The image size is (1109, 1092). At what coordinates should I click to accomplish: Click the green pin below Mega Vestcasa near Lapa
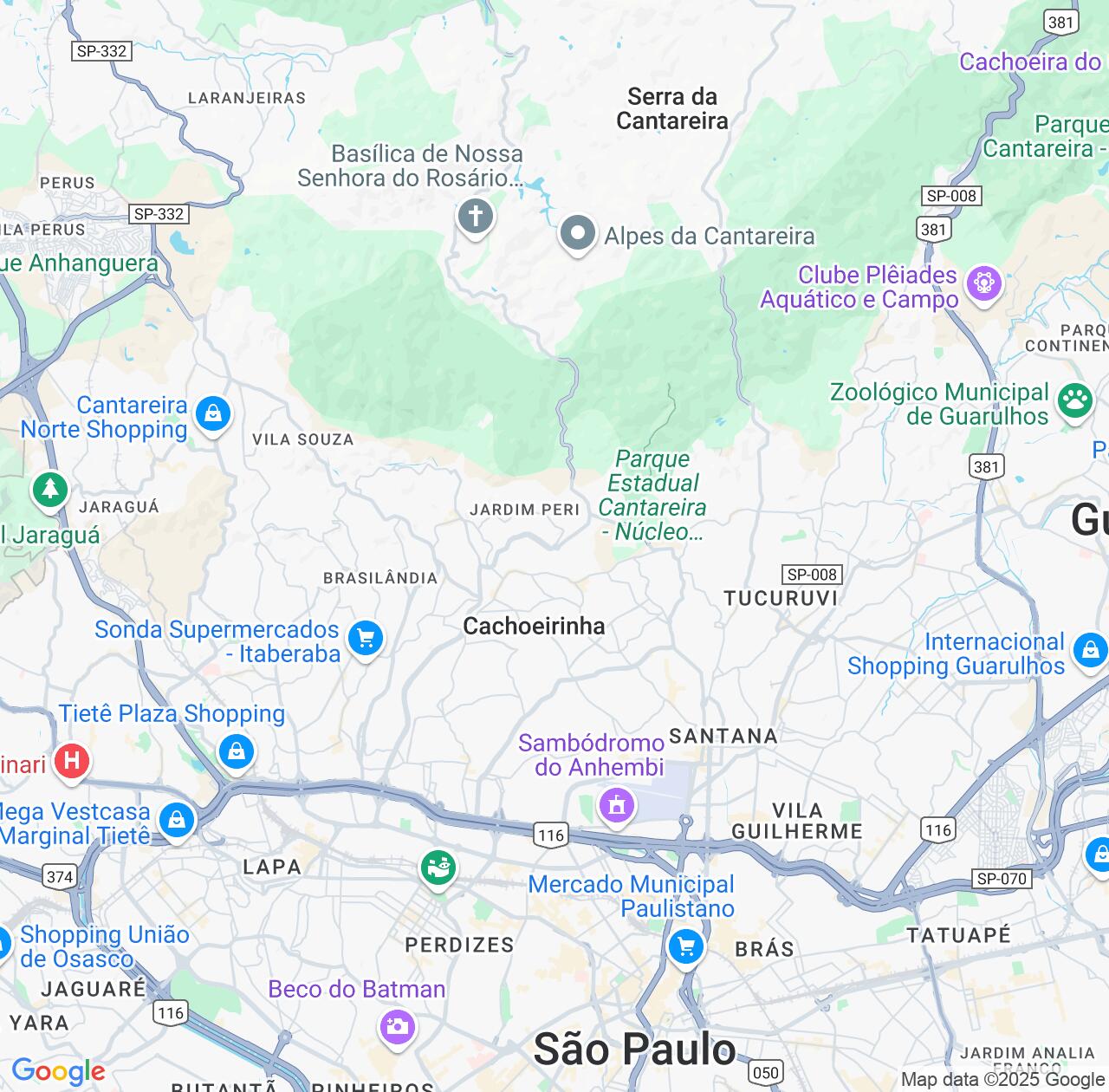pos(438,868)
